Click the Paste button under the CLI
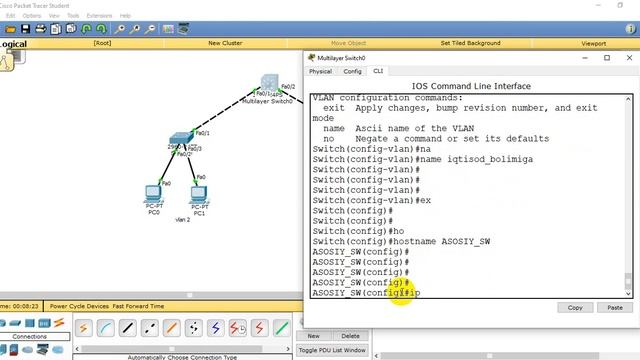This screenshot has width=640, height=360. 615,308
